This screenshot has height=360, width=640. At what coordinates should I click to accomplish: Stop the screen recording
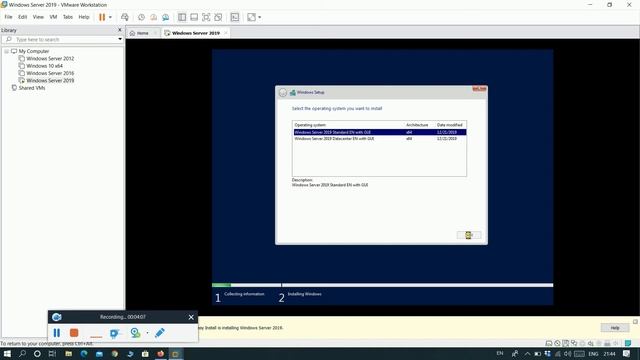(74, 333)
